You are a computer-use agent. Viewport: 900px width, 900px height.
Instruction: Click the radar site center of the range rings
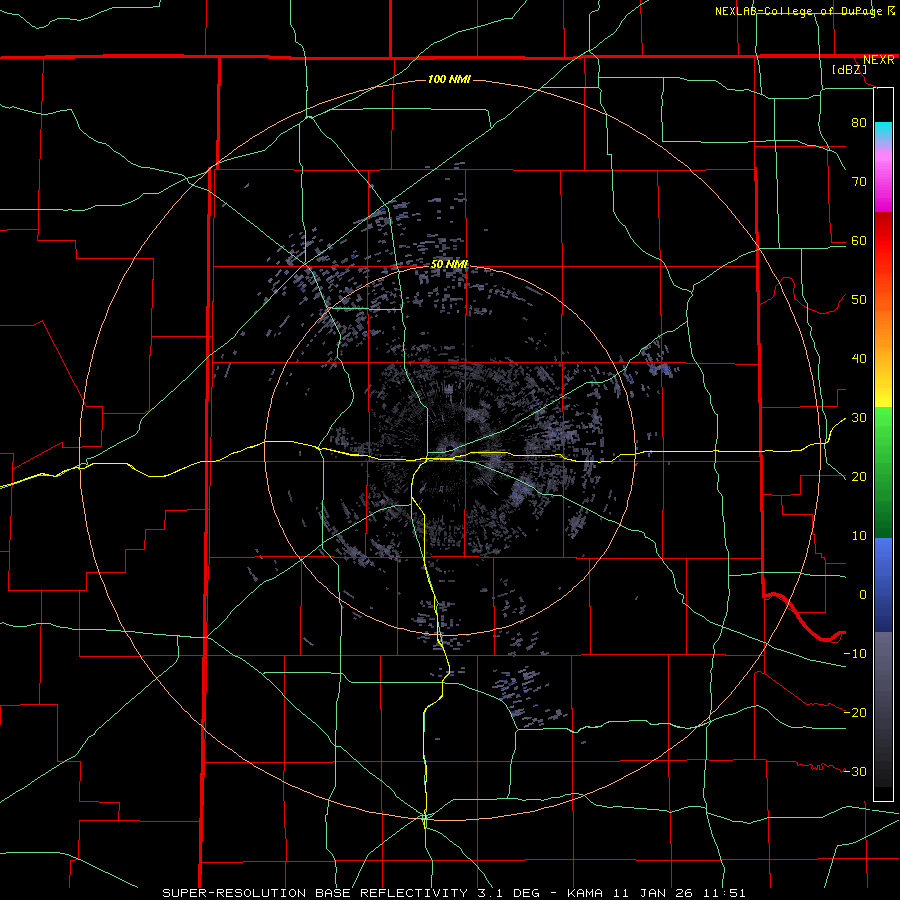click(x=449, y=451)
